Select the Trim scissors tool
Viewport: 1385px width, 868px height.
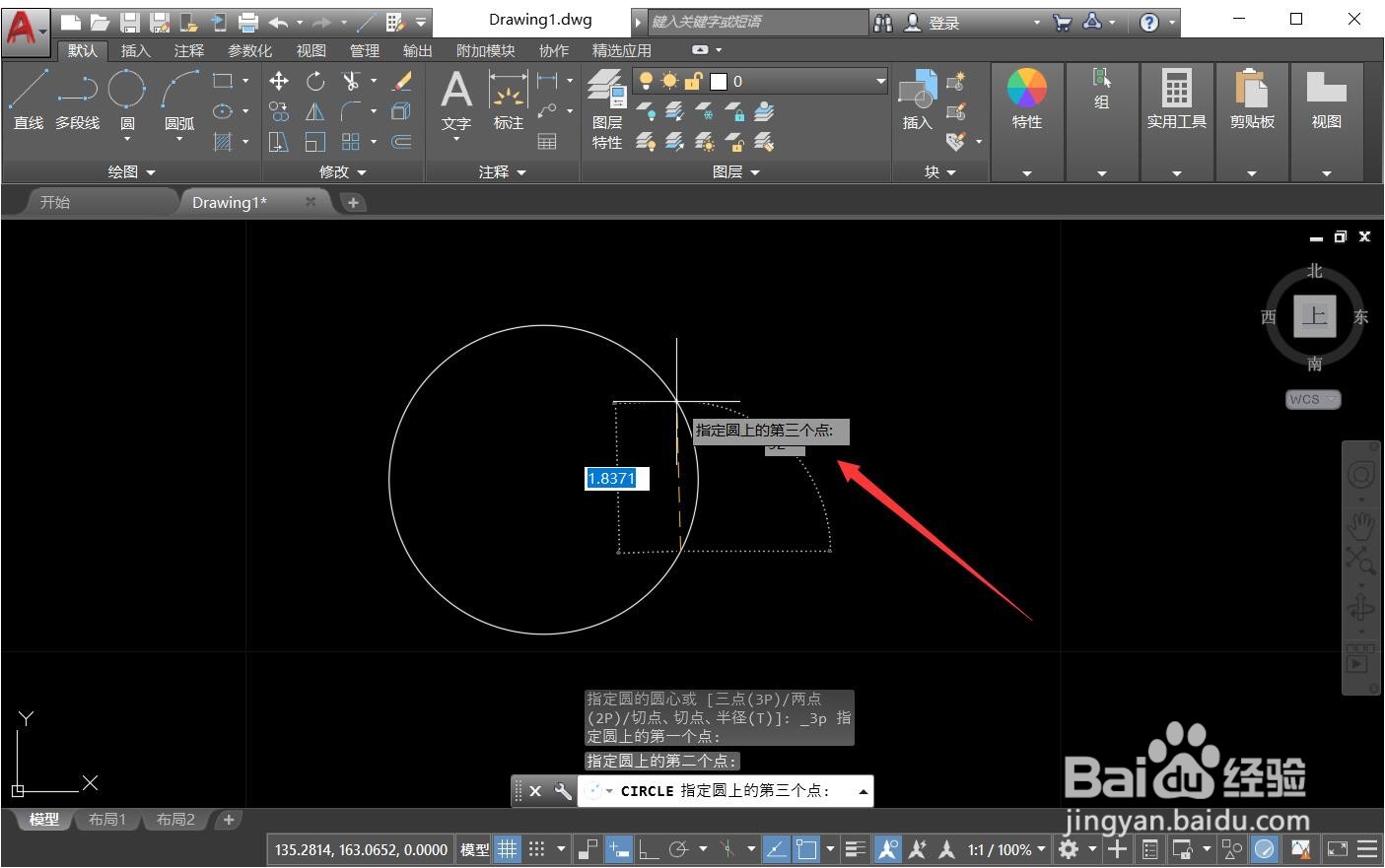351,81
